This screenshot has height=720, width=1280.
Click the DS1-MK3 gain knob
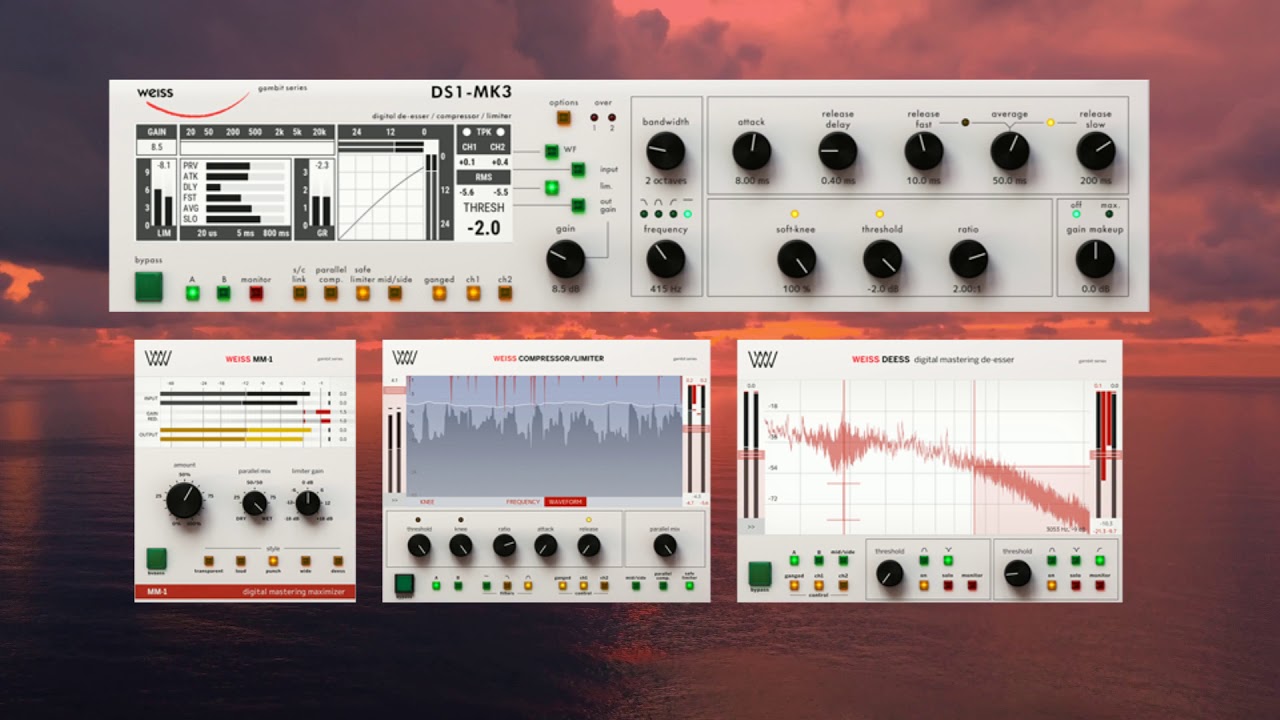[565, 260]
